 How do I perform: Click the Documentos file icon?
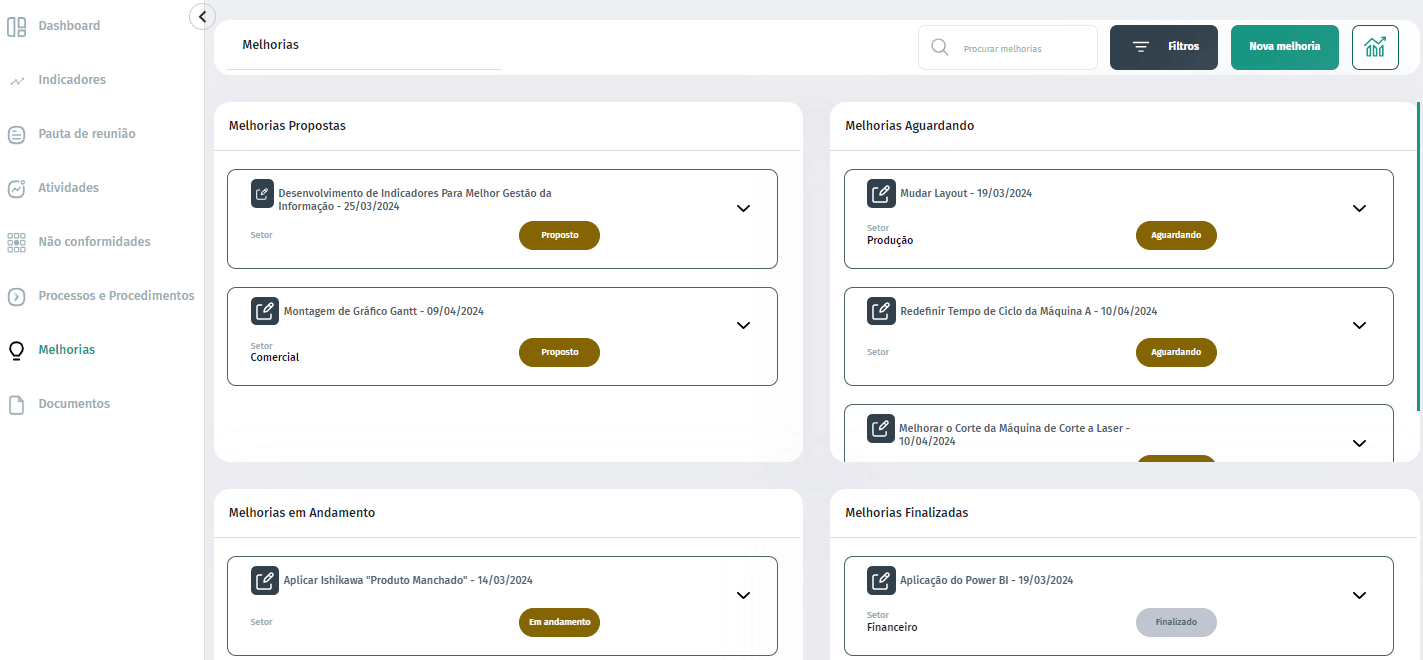tap(16, 405)
